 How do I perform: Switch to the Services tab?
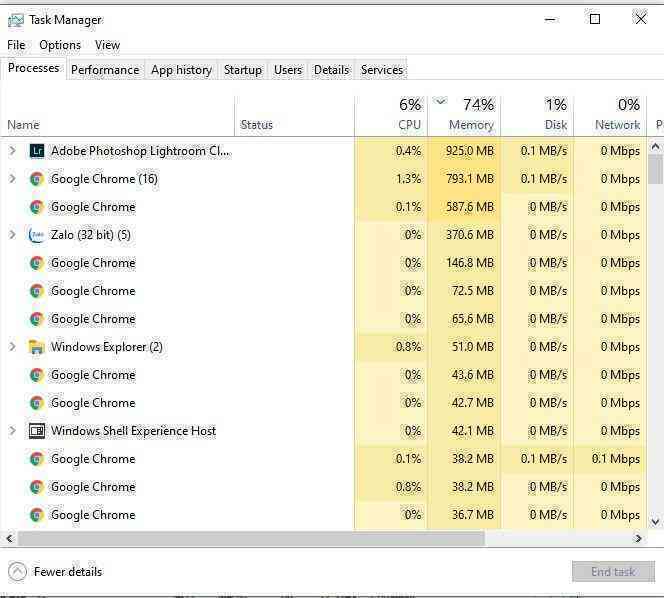[x=382, y=70]
